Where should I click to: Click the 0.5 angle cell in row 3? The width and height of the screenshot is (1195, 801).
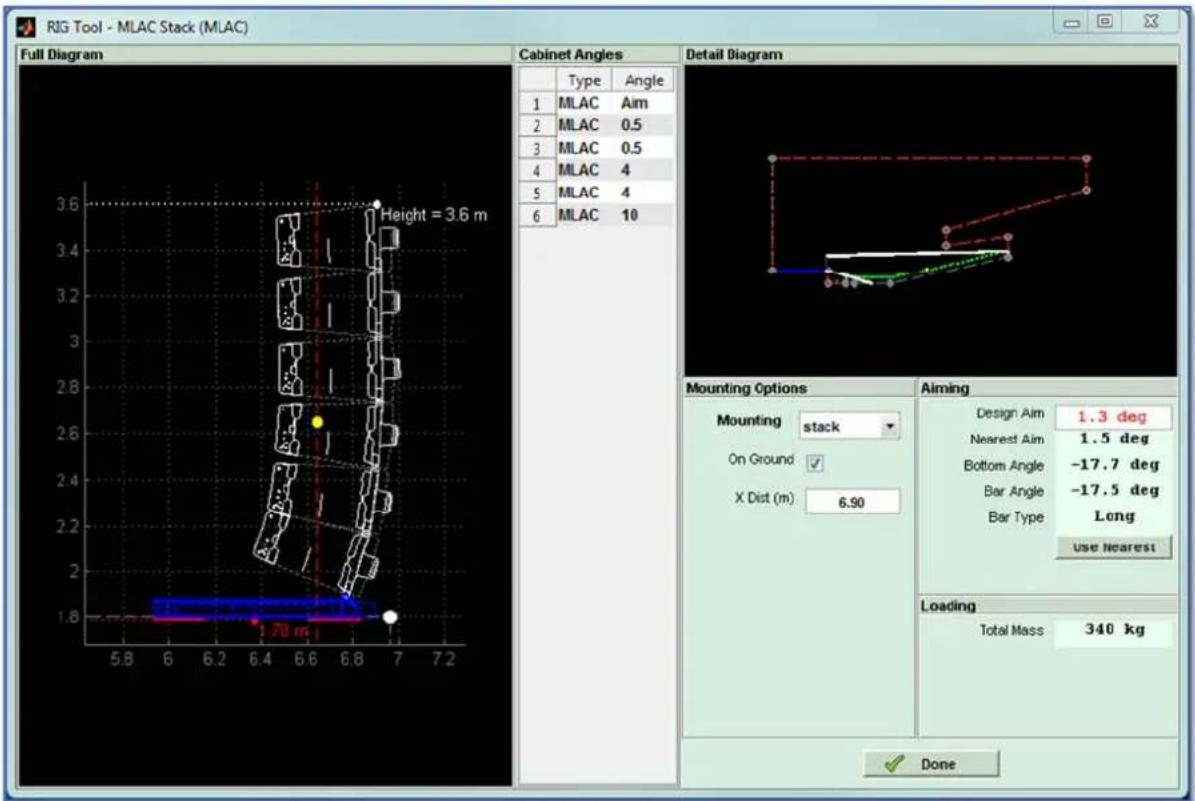coord(643,149)
